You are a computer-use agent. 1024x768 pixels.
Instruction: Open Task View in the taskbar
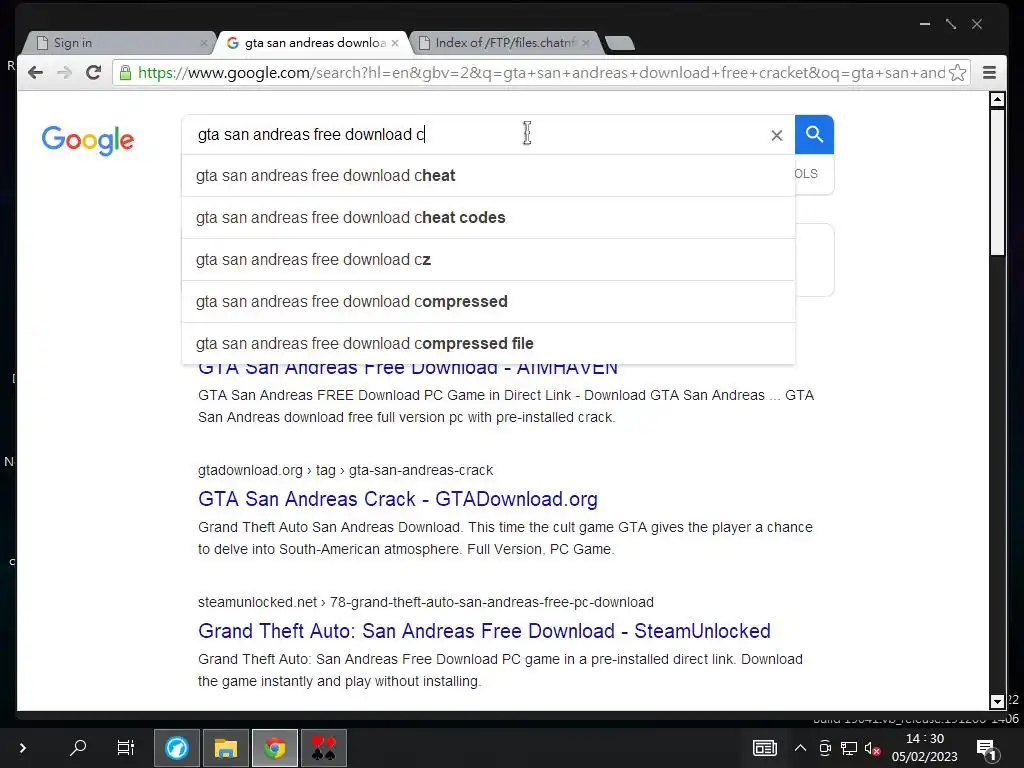click(125, 747)
